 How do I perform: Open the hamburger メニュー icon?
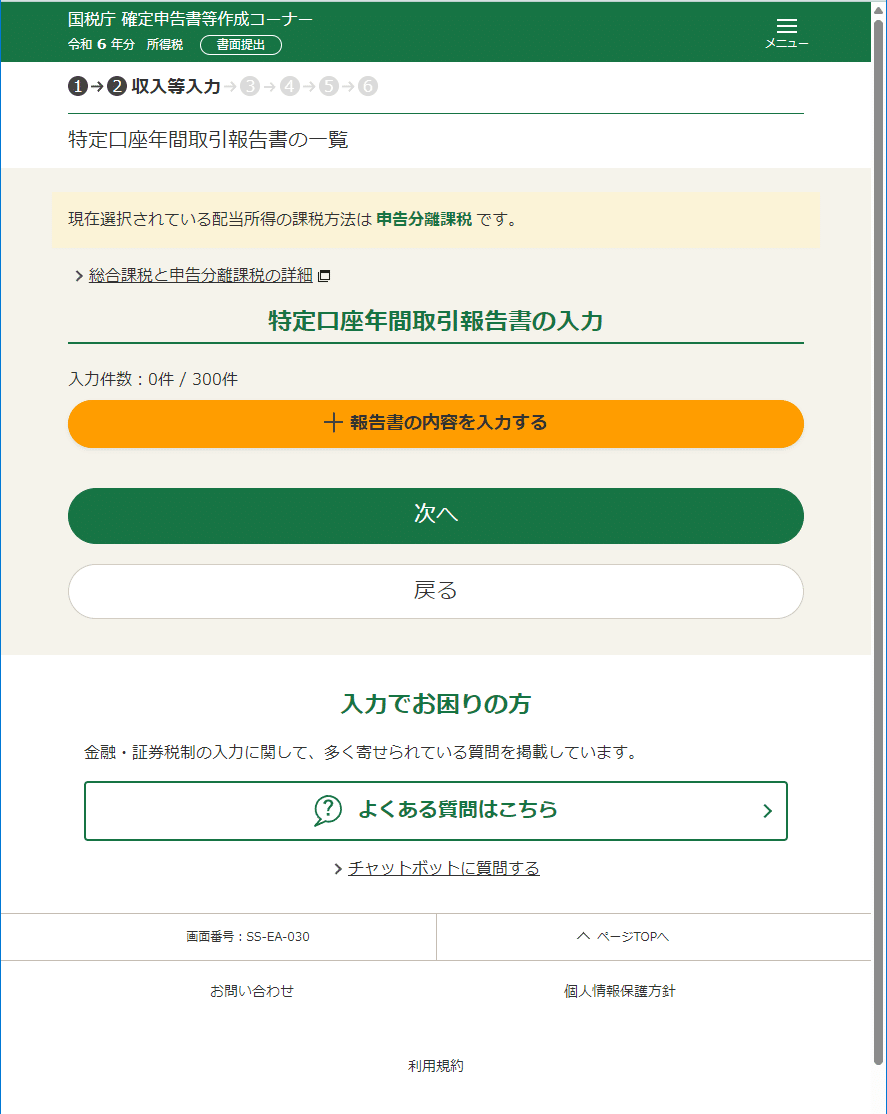[787, 26]
